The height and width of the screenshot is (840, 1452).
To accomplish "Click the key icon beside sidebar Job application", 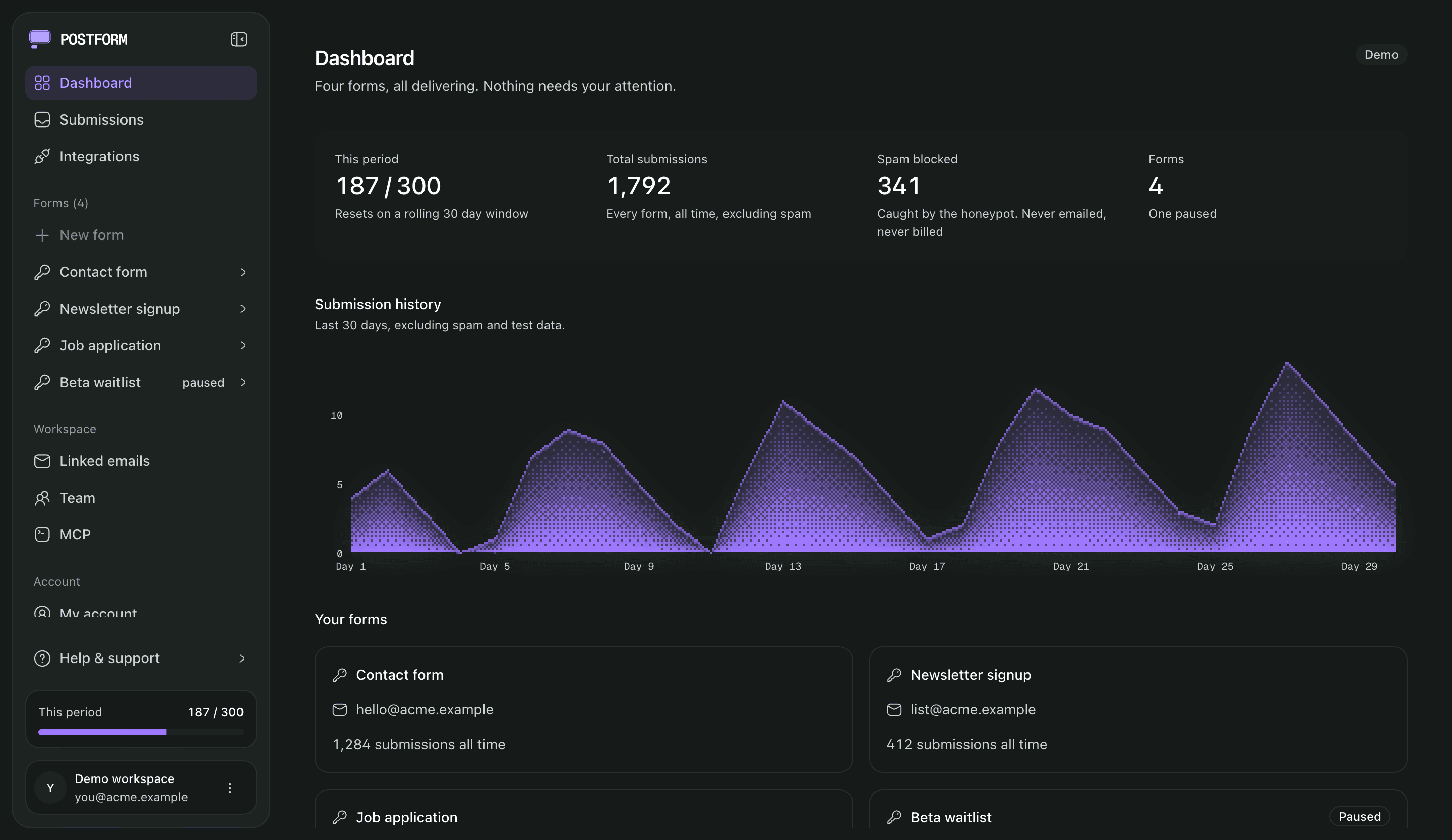I will click(x=42, y=346).
